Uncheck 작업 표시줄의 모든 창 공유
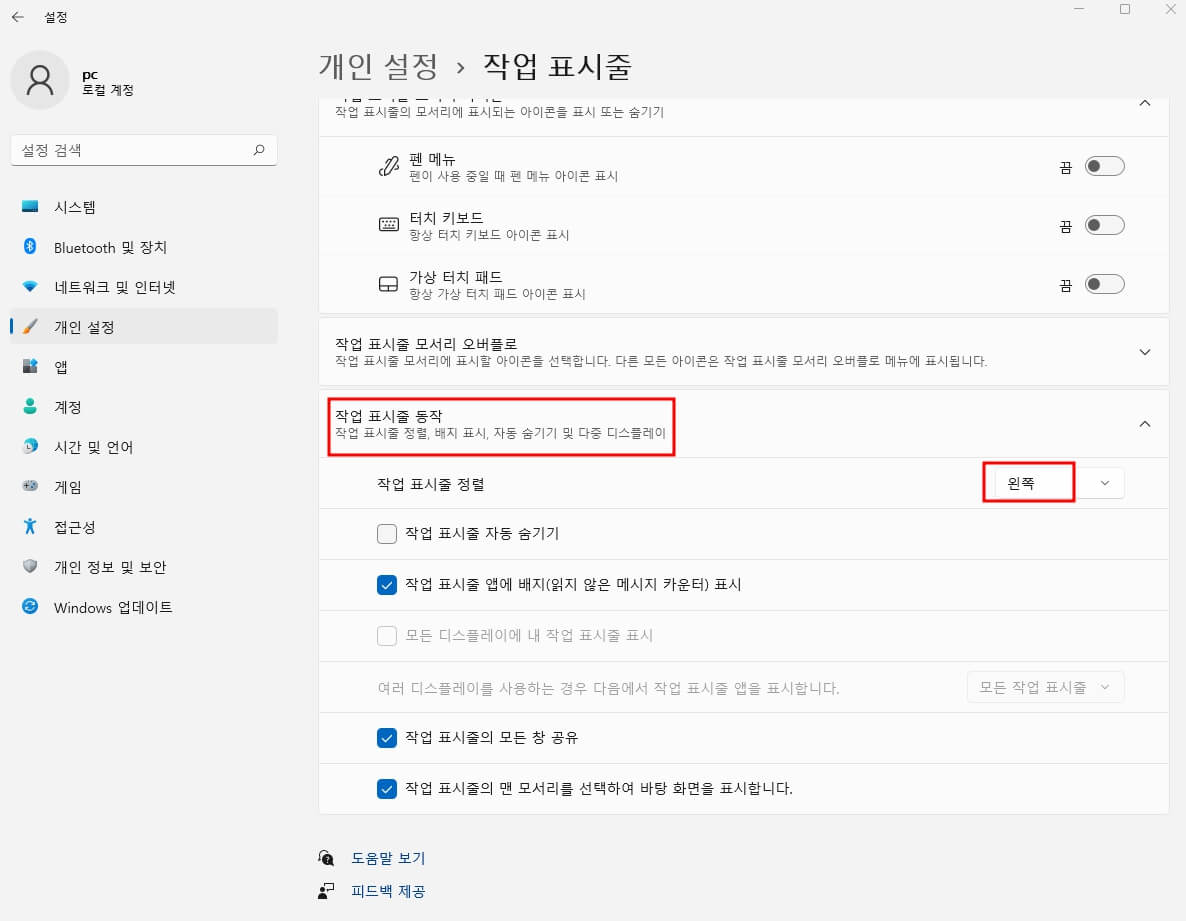Screen dimensions: 1186x921 pos(387,738)
